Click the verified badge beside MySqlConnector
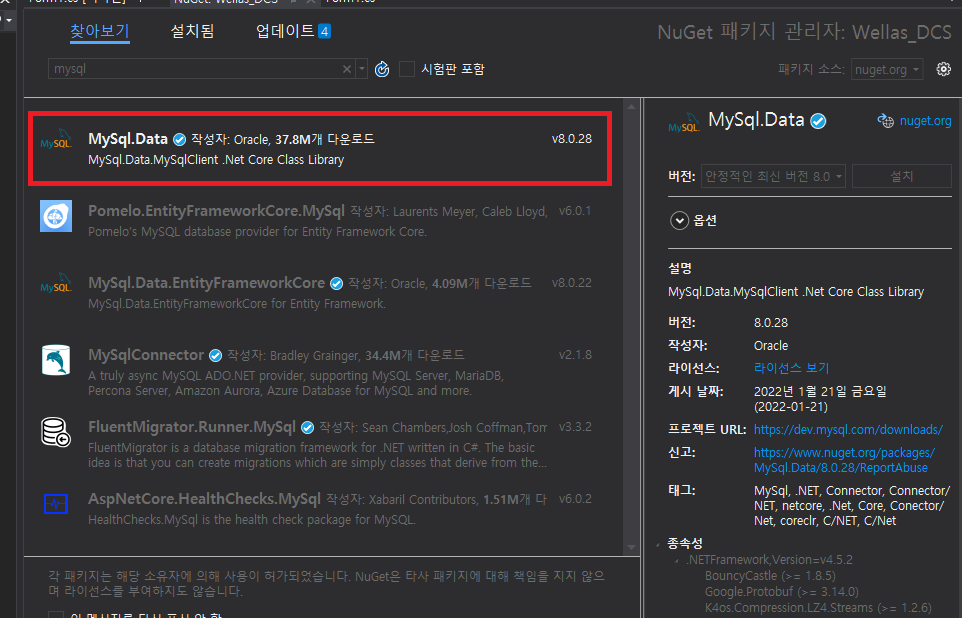This screenshot has width=962, height=618. tap(215, 355)
